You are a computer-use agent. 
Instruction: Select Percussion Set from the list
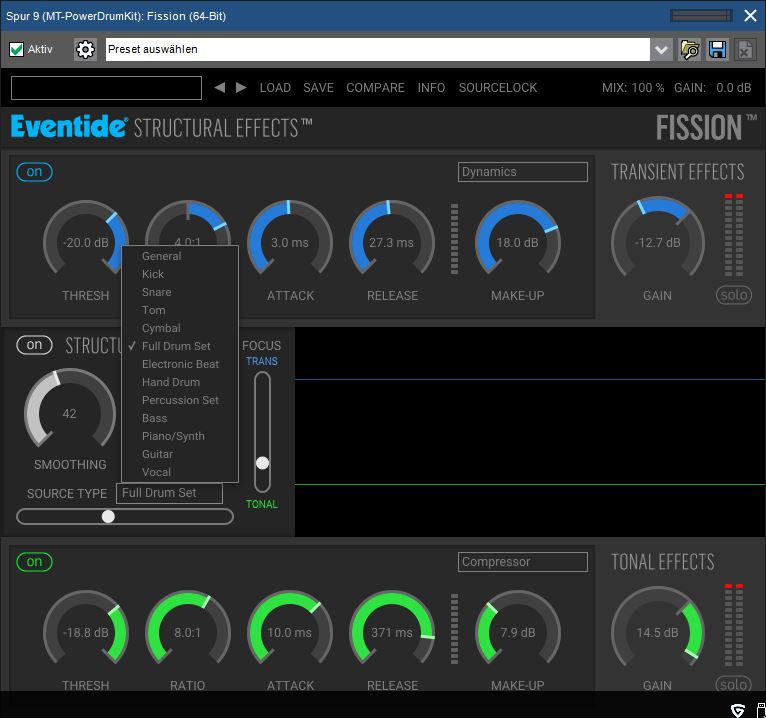[180, 400]
